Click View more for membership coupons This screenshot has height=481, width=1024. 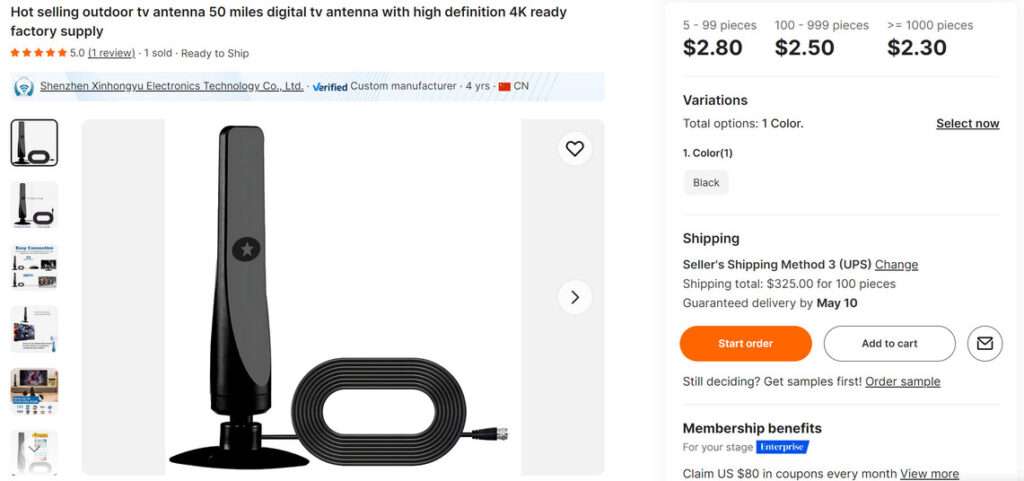929,474
